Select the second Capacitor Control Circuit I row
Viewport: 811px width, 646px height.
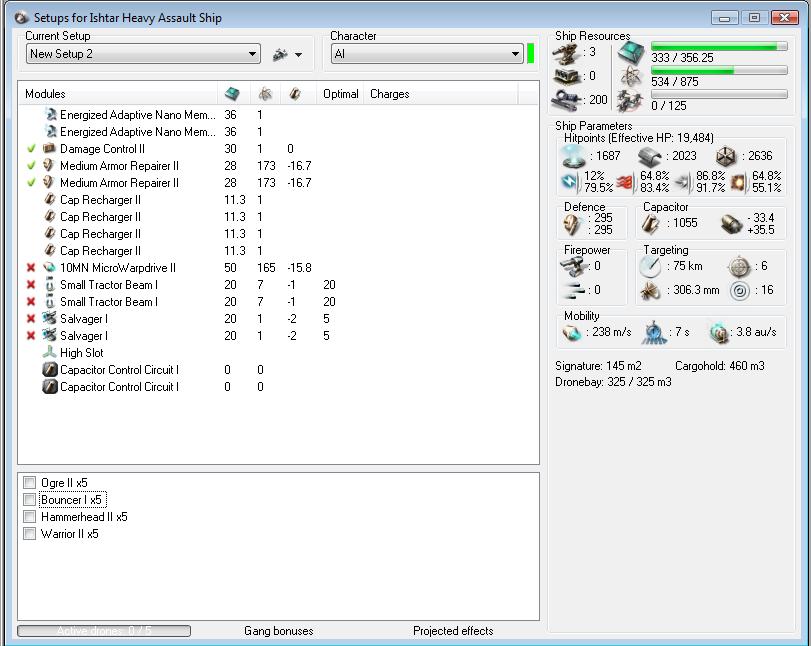click(x=279, y=387)
